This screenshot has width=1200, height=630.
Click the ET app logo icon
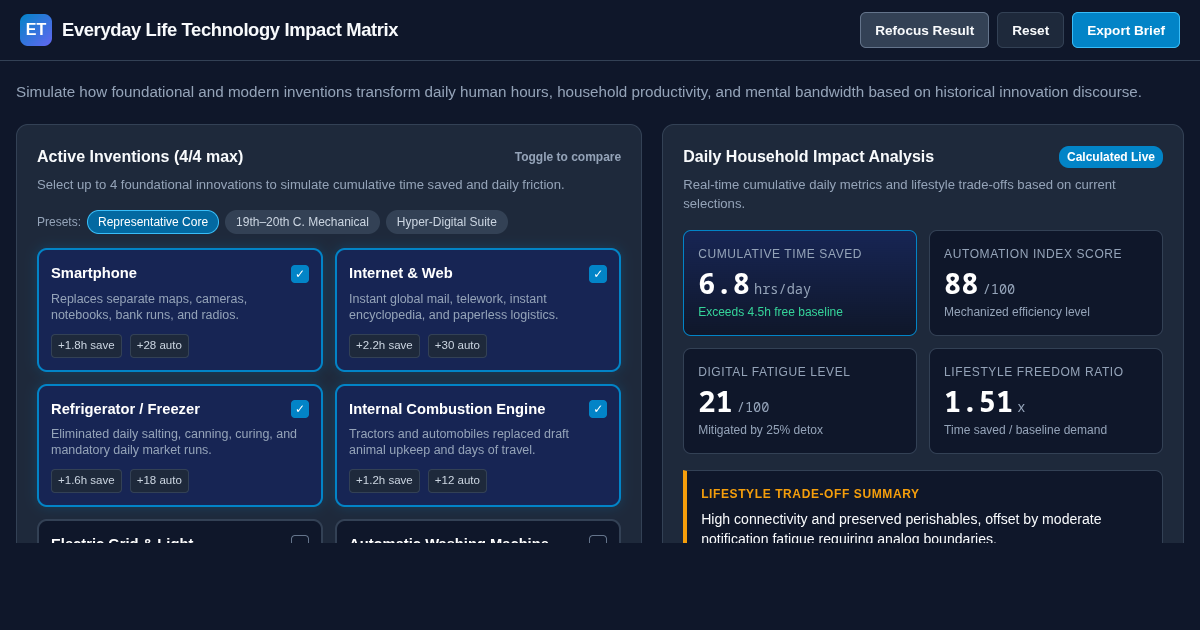click(36, 30)
